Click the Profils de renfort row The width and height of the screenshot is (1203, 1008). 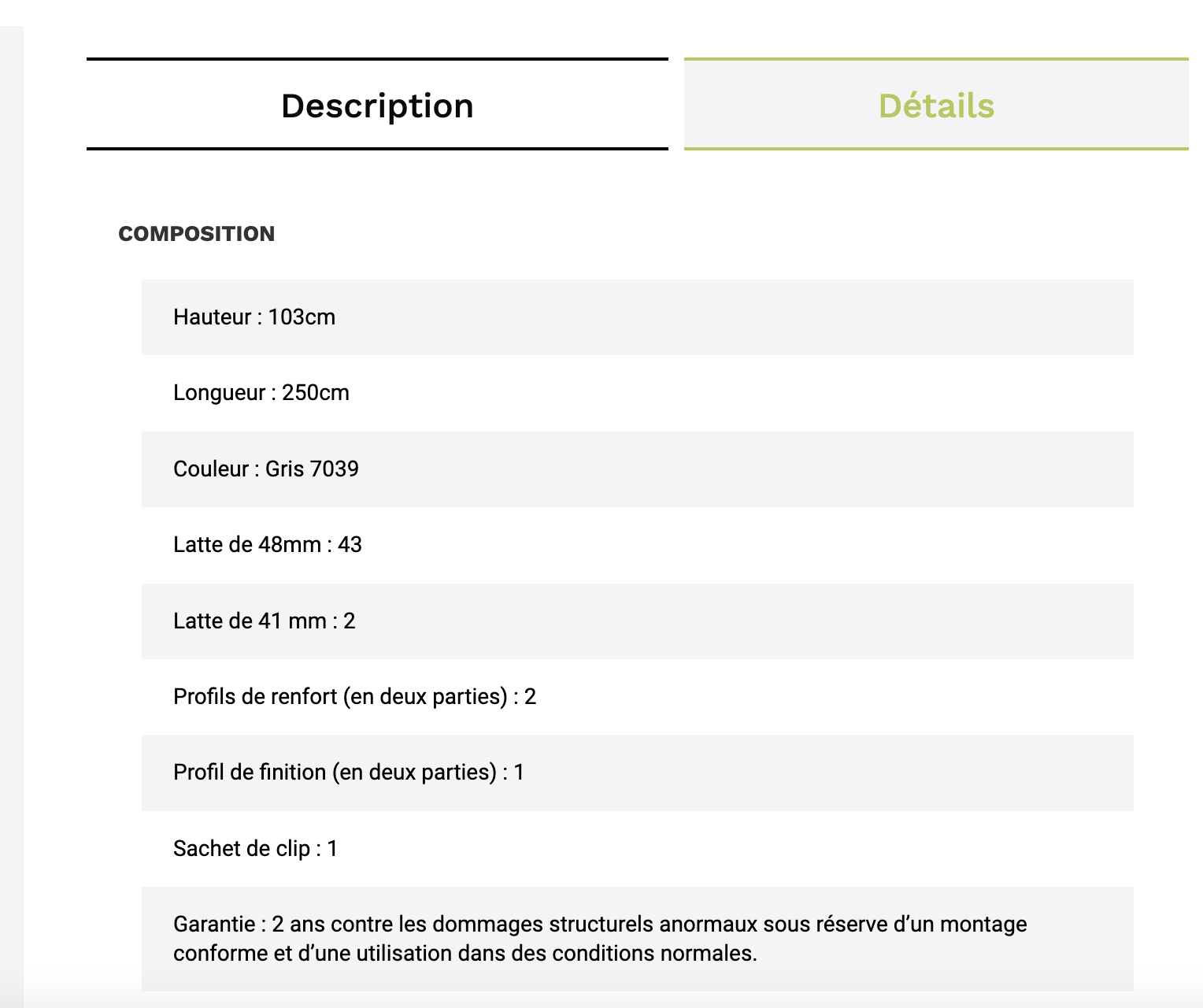[638, 697]
